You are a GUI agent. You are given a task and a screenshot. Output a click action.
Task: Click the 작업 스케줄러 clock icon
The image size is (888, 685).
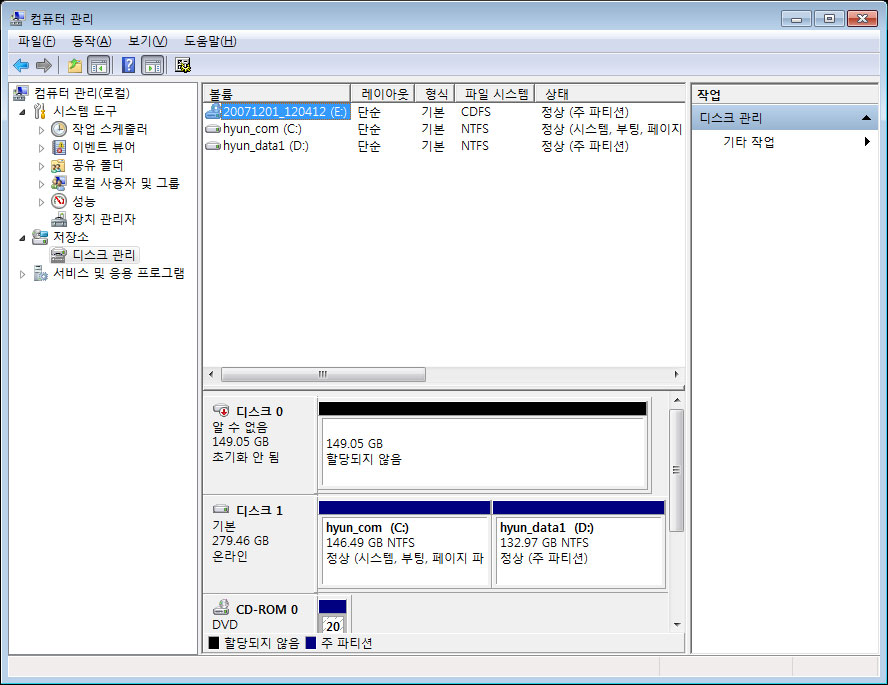point(59,129)
